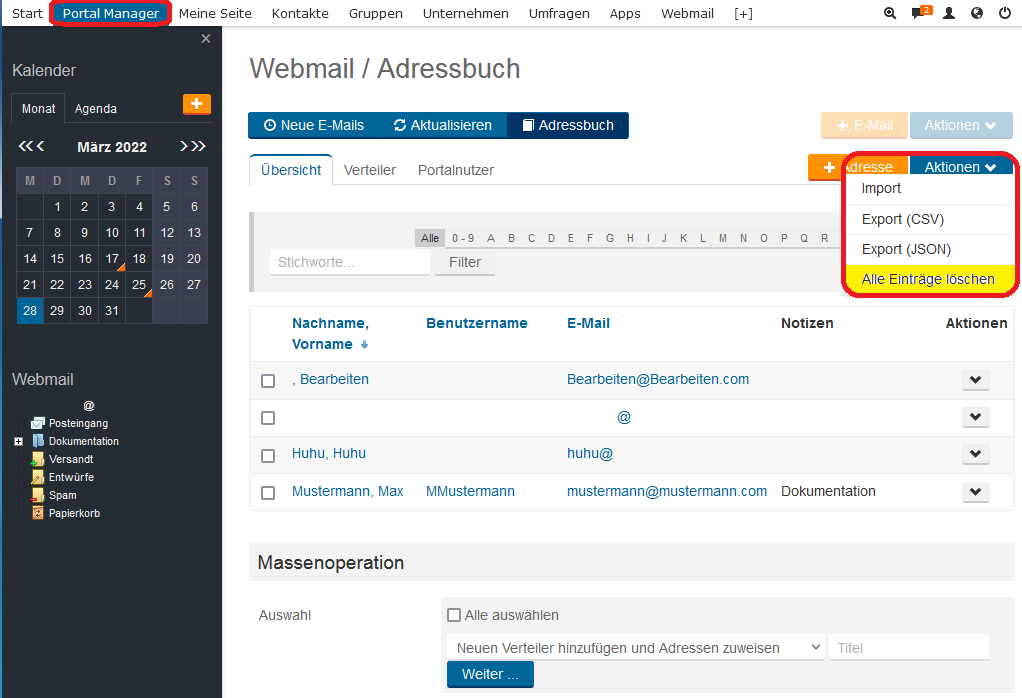The image size is (1022, 698).
Task: Choose Export (JSON) menu entry
Action: tap(931, 249)
